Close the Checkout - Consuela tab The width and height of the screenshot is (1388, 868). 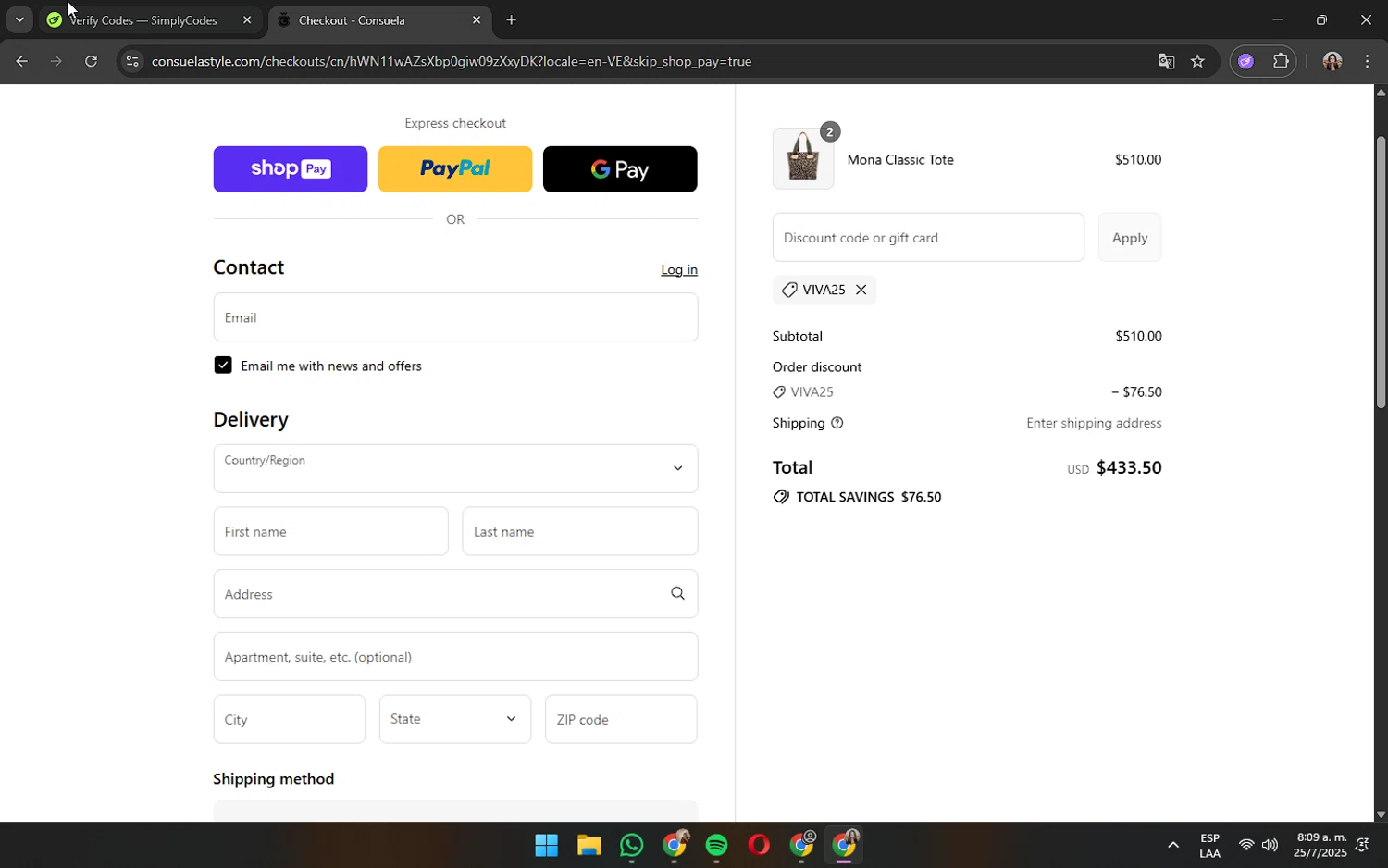[477, 19]
